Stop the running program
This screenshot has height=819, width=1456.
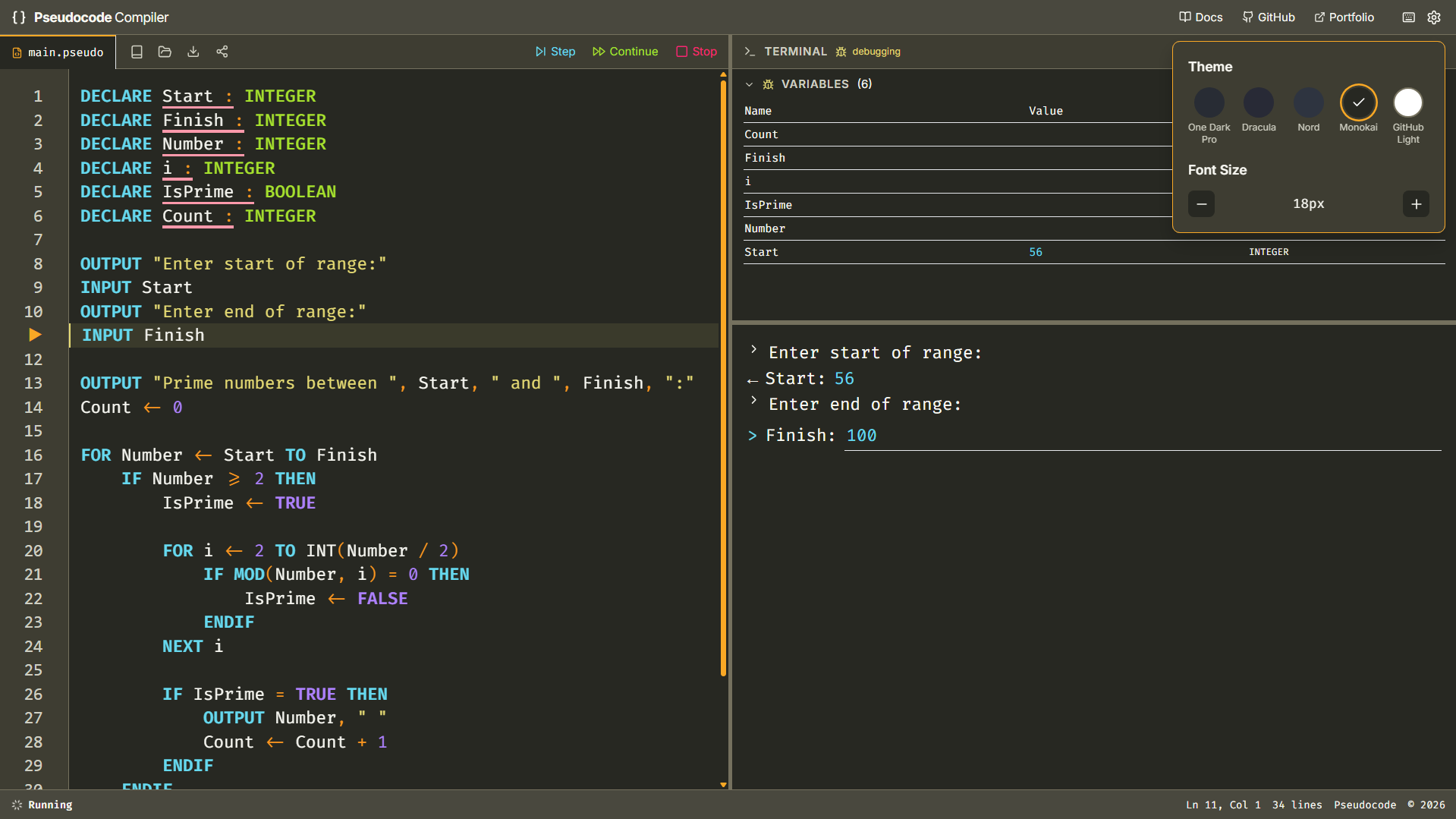pos(696,51)
